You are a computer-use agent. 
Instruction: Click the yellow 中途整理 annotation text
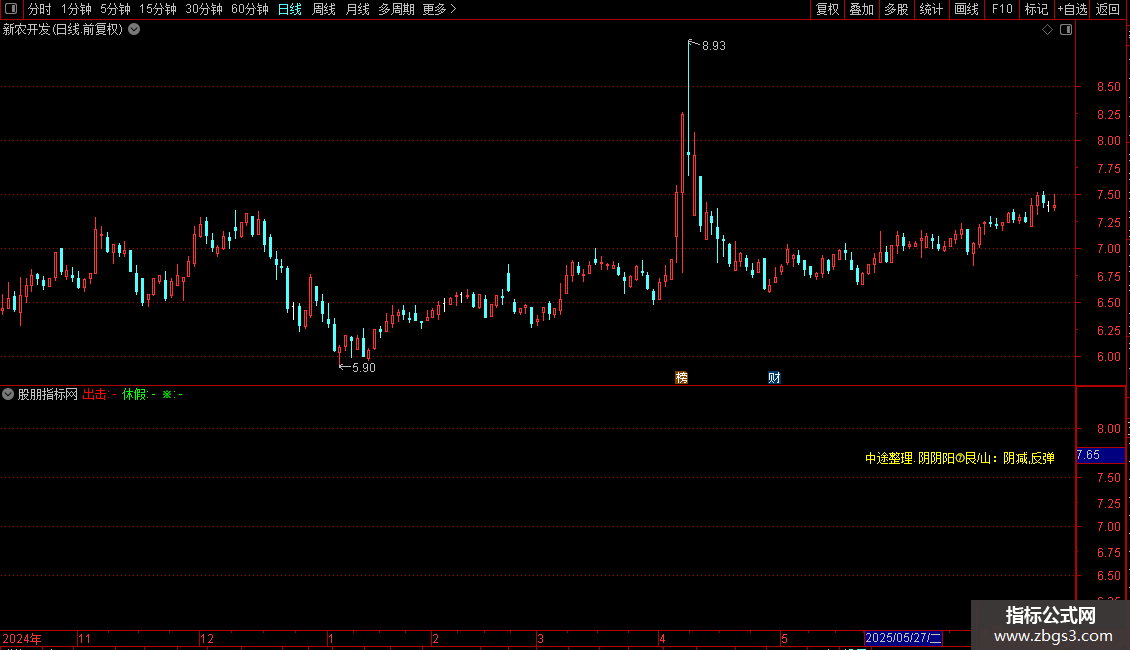click(960, 458)
